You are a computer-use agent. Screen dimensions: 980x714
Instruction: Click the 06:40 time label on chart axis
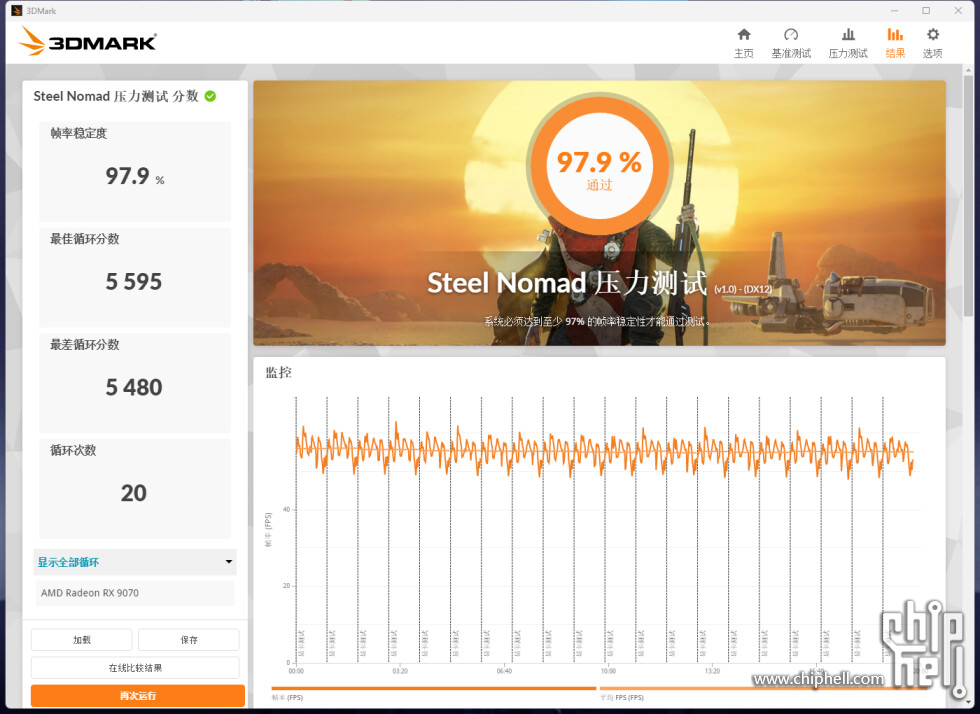tap(504, 671)
